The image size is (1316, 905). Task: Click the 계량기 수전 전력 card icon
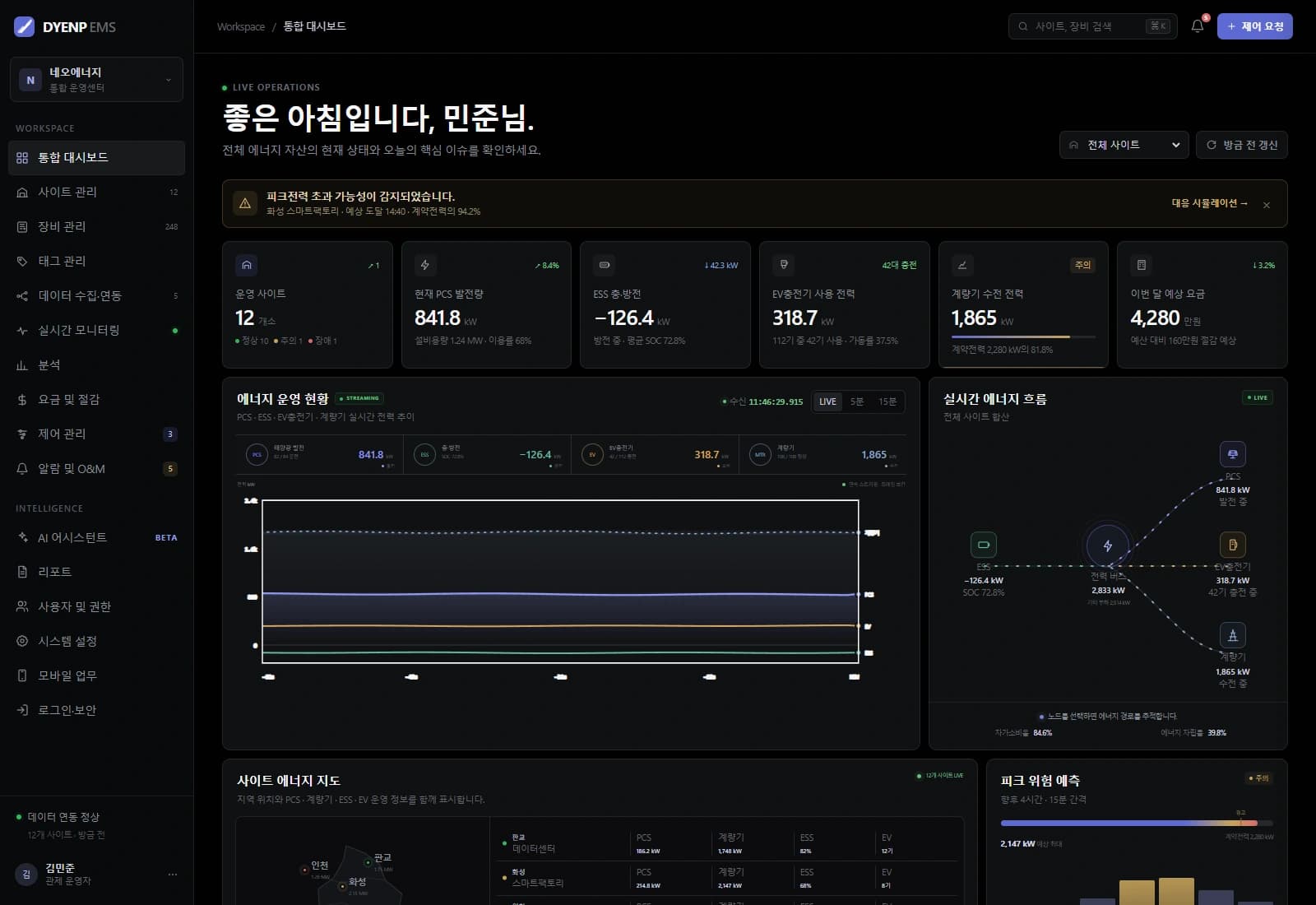(x=962, y=265)
